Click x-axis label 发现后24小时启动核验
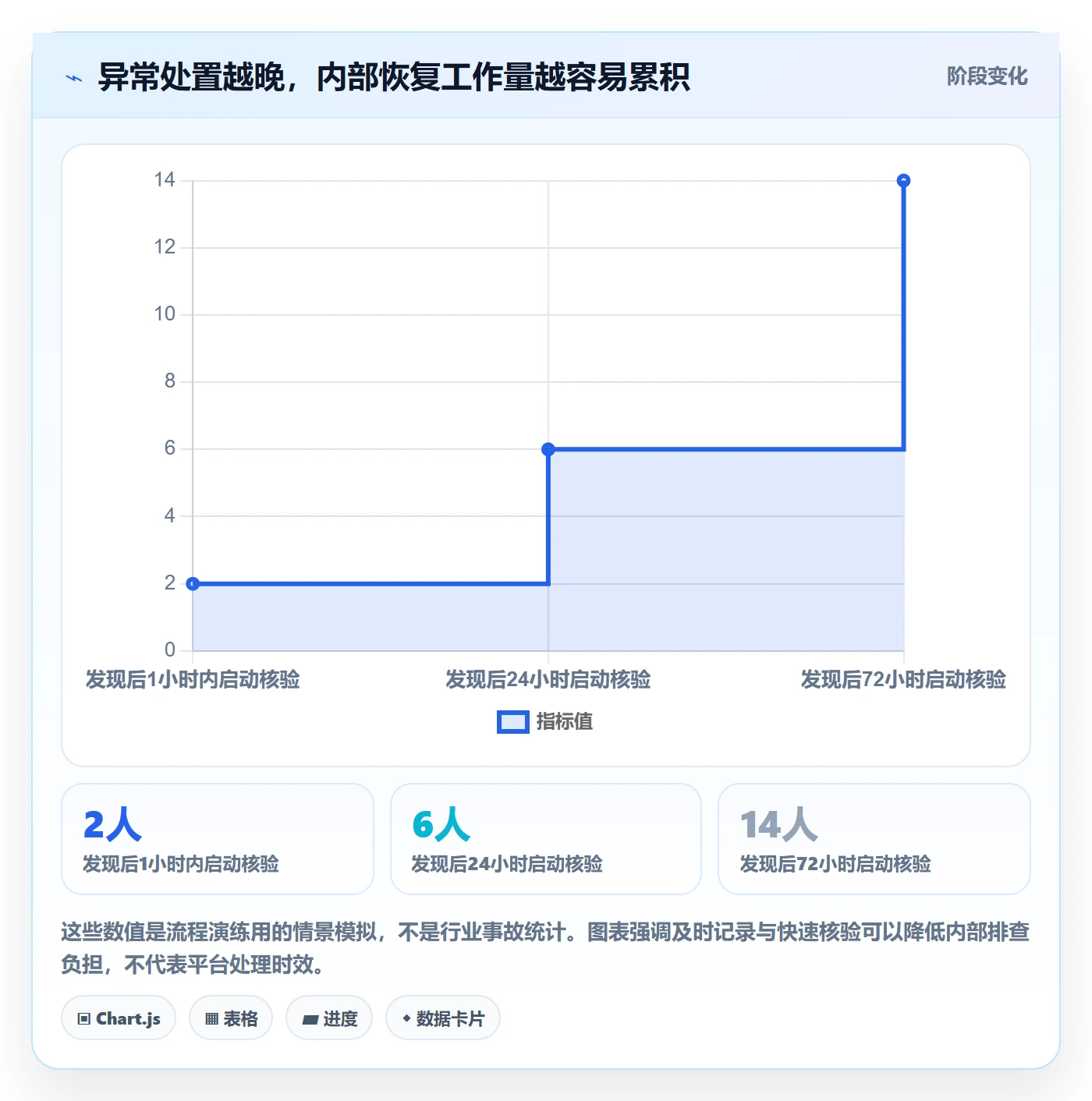1092x1101 pixels. point(548,680)
